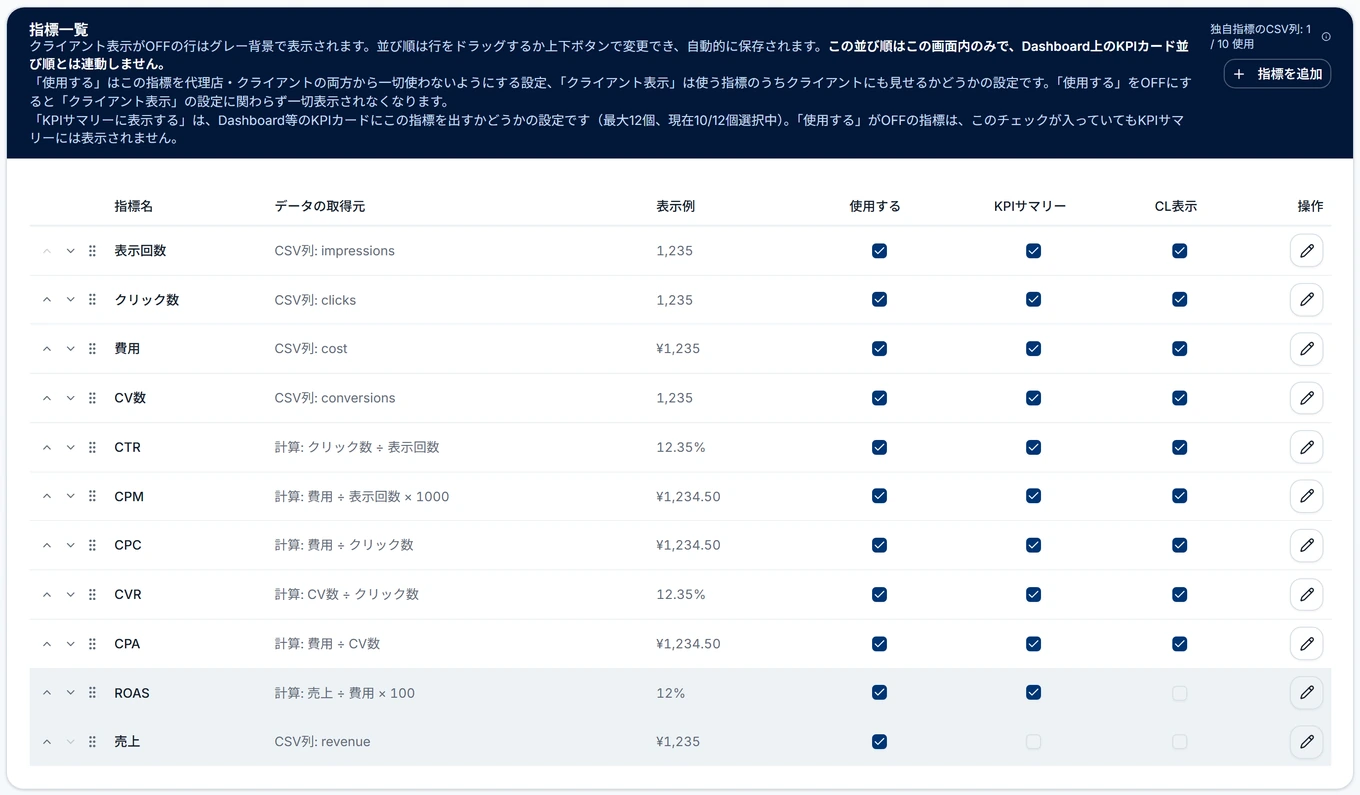Click the 指標一覧 heading
Image resolution: width=1360 pixels, height=795 pixels.
[x=59, y=30]
